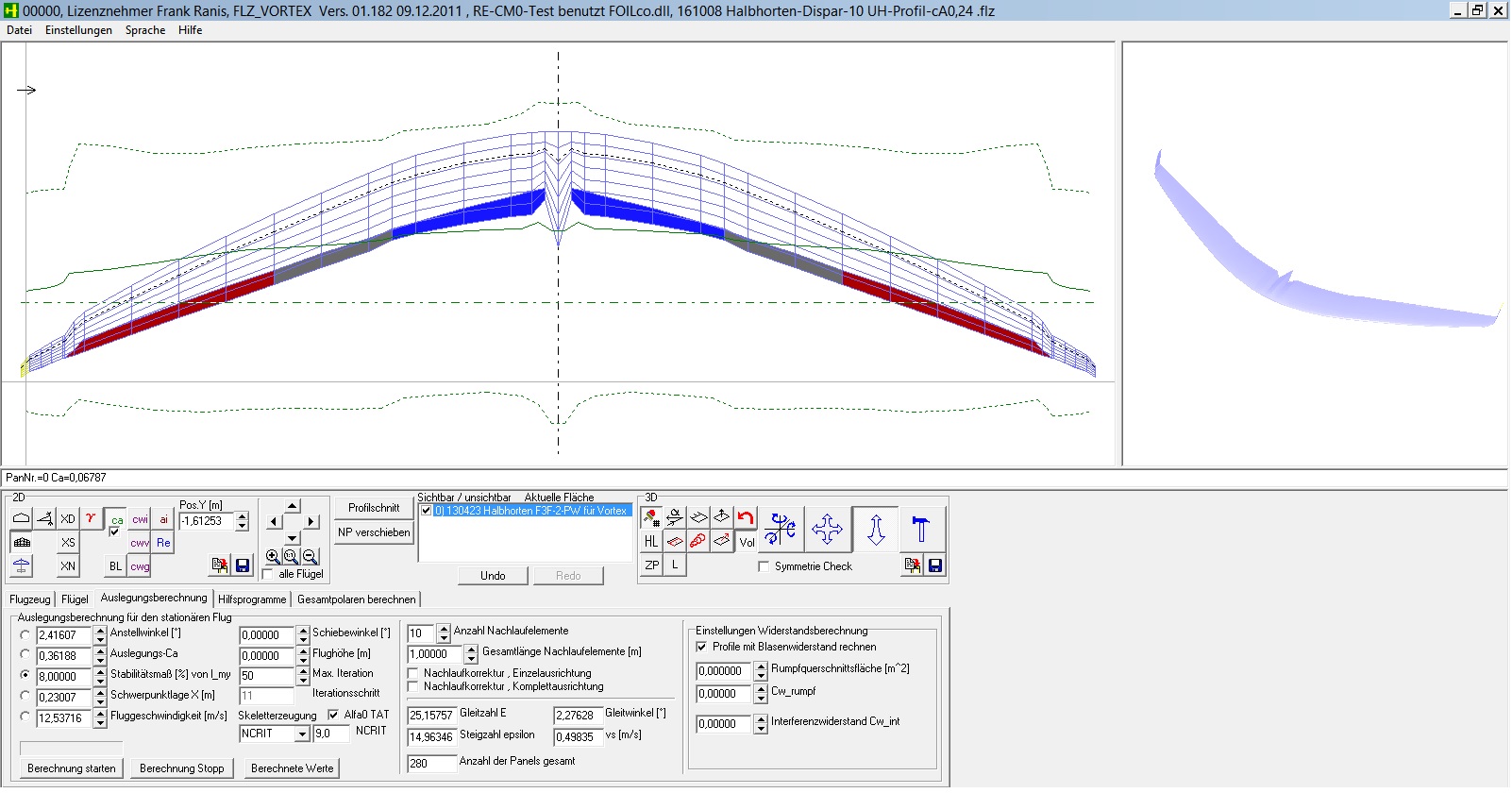
Task: Uncheck Profile mit Blasenwiderstand rechnen
Action: [x=701, y=648]
